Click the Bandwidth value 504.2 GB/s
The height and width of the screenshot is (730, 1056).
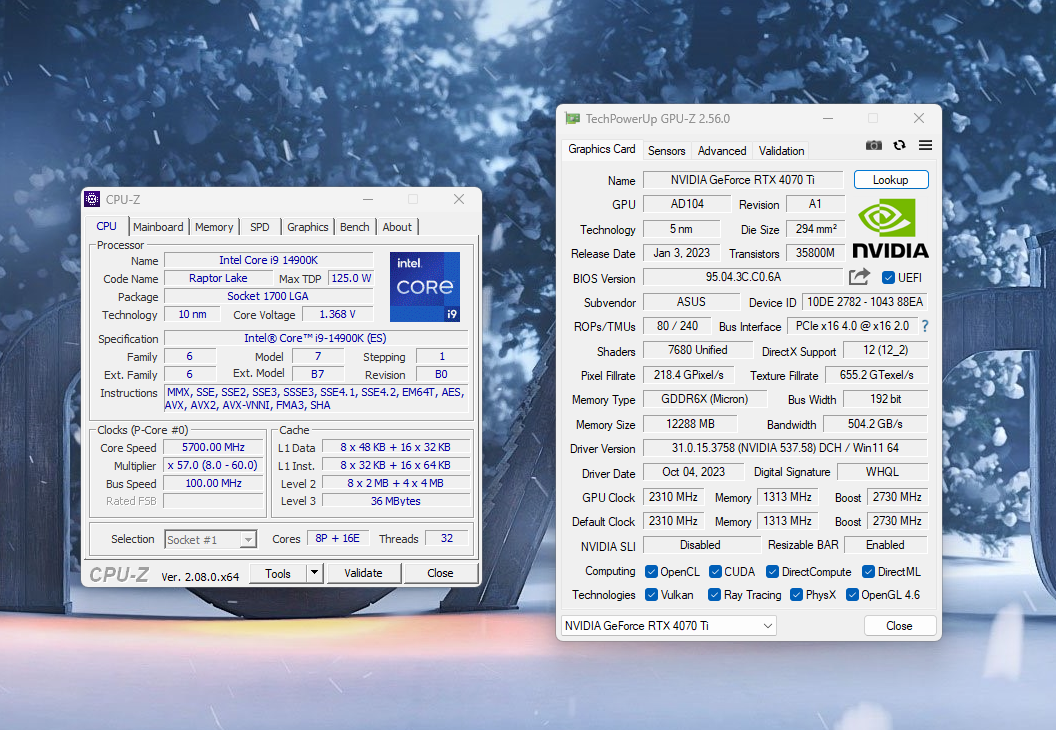876,424
